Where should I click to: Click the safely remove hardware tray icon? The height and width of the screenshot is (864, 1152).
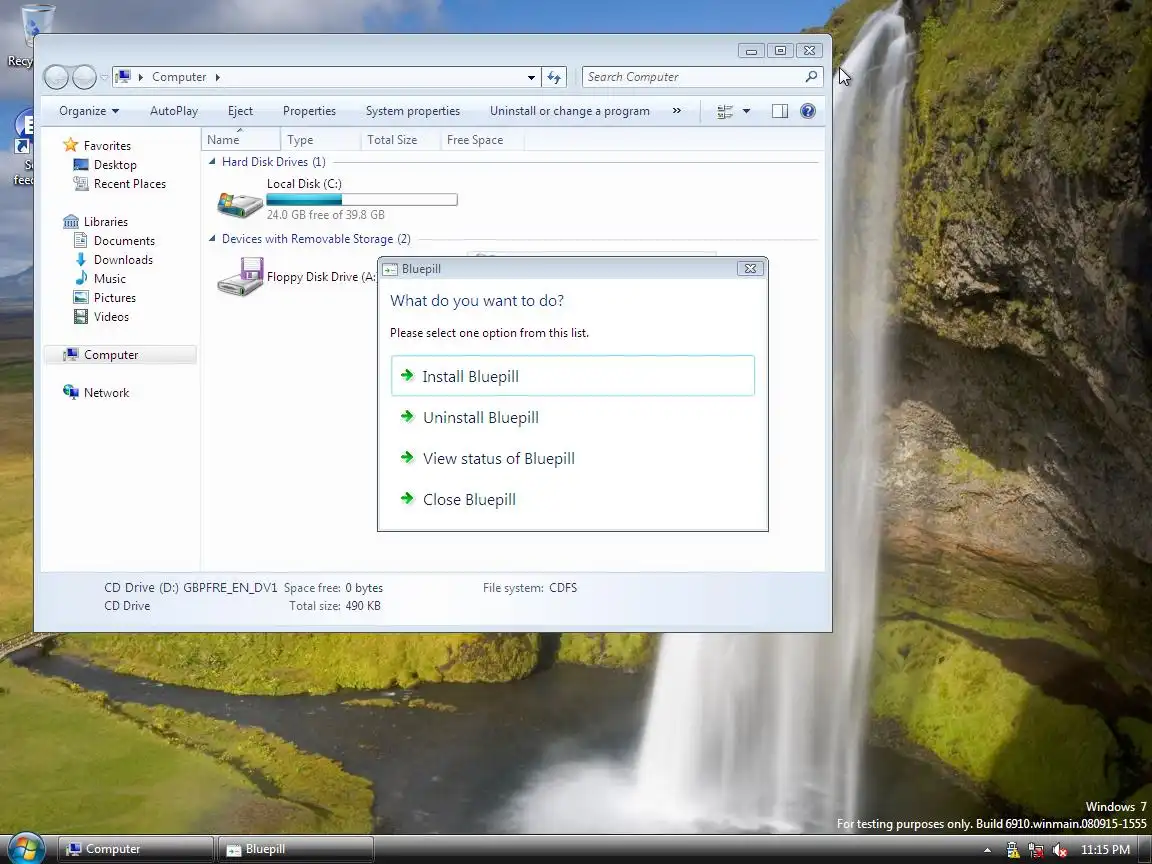[1012, 850]
